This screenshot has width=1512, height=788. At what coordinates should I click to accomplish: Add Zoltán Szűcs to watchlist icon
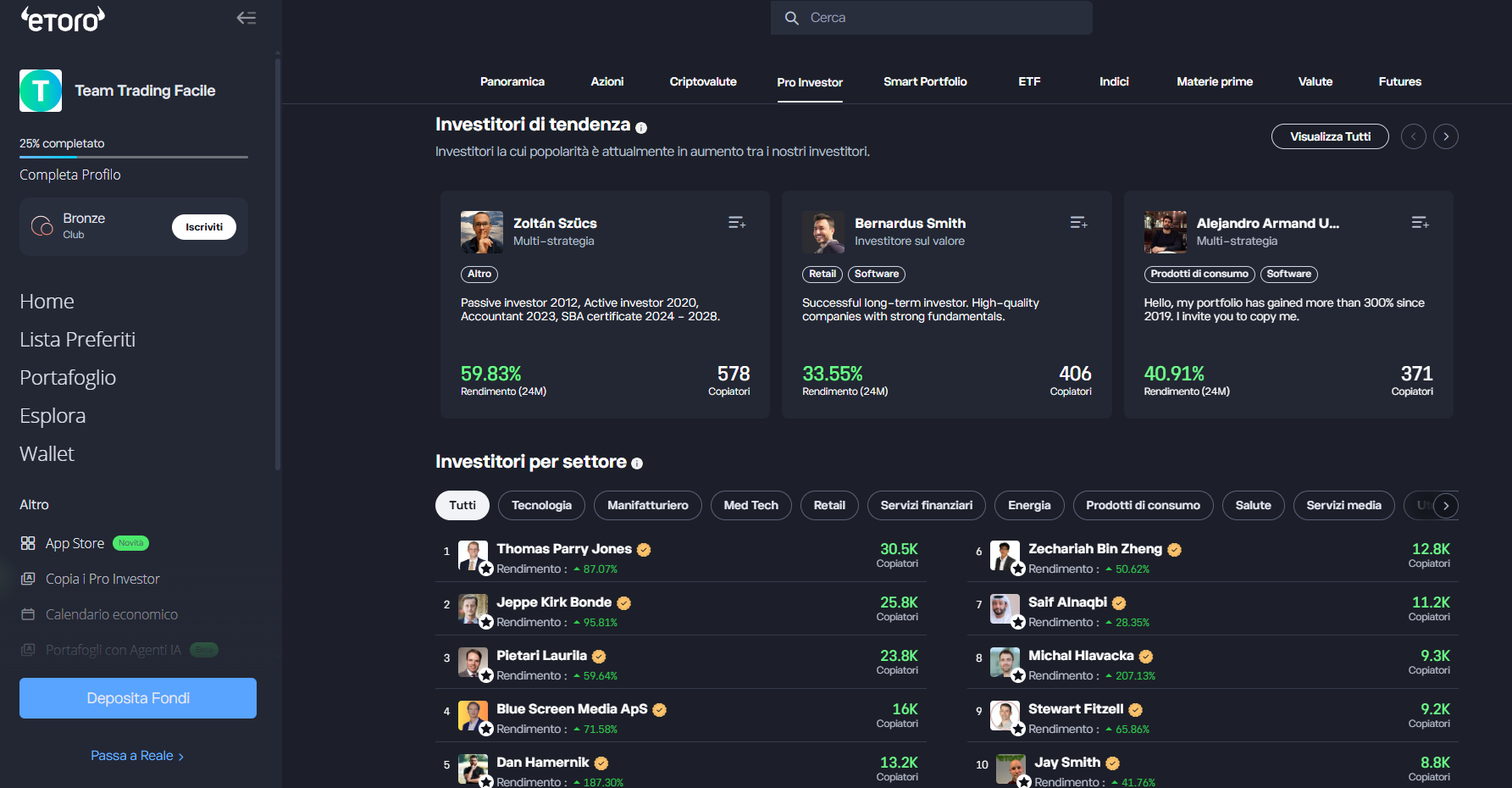click(x=737, y=223)
